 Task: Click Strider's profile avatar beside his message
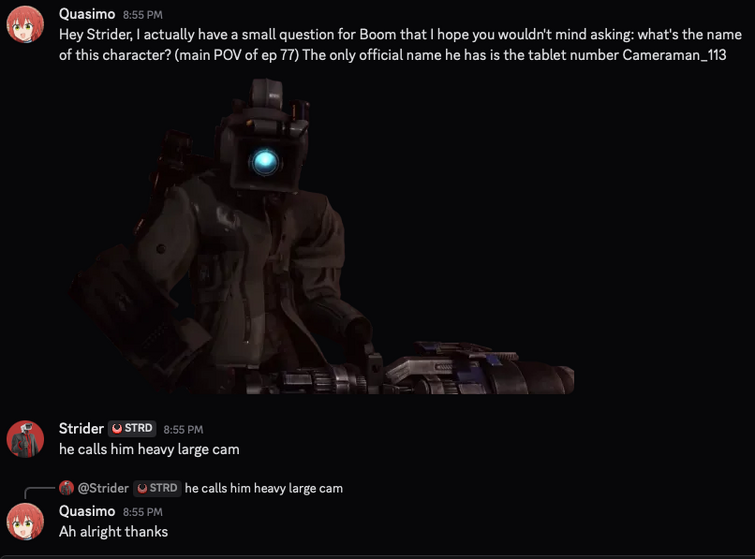25,439
